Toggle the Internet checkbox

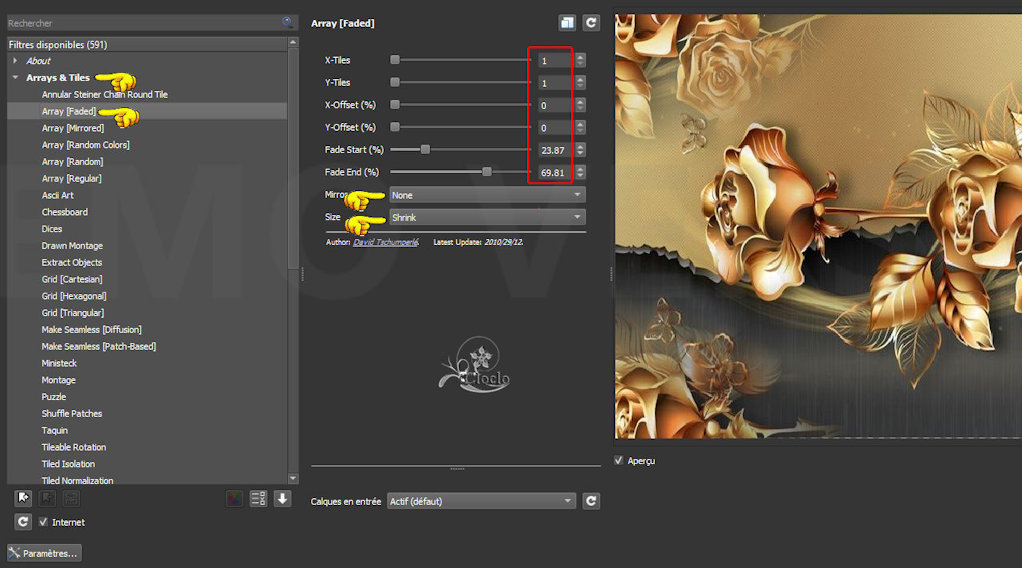tap(43, 522)
